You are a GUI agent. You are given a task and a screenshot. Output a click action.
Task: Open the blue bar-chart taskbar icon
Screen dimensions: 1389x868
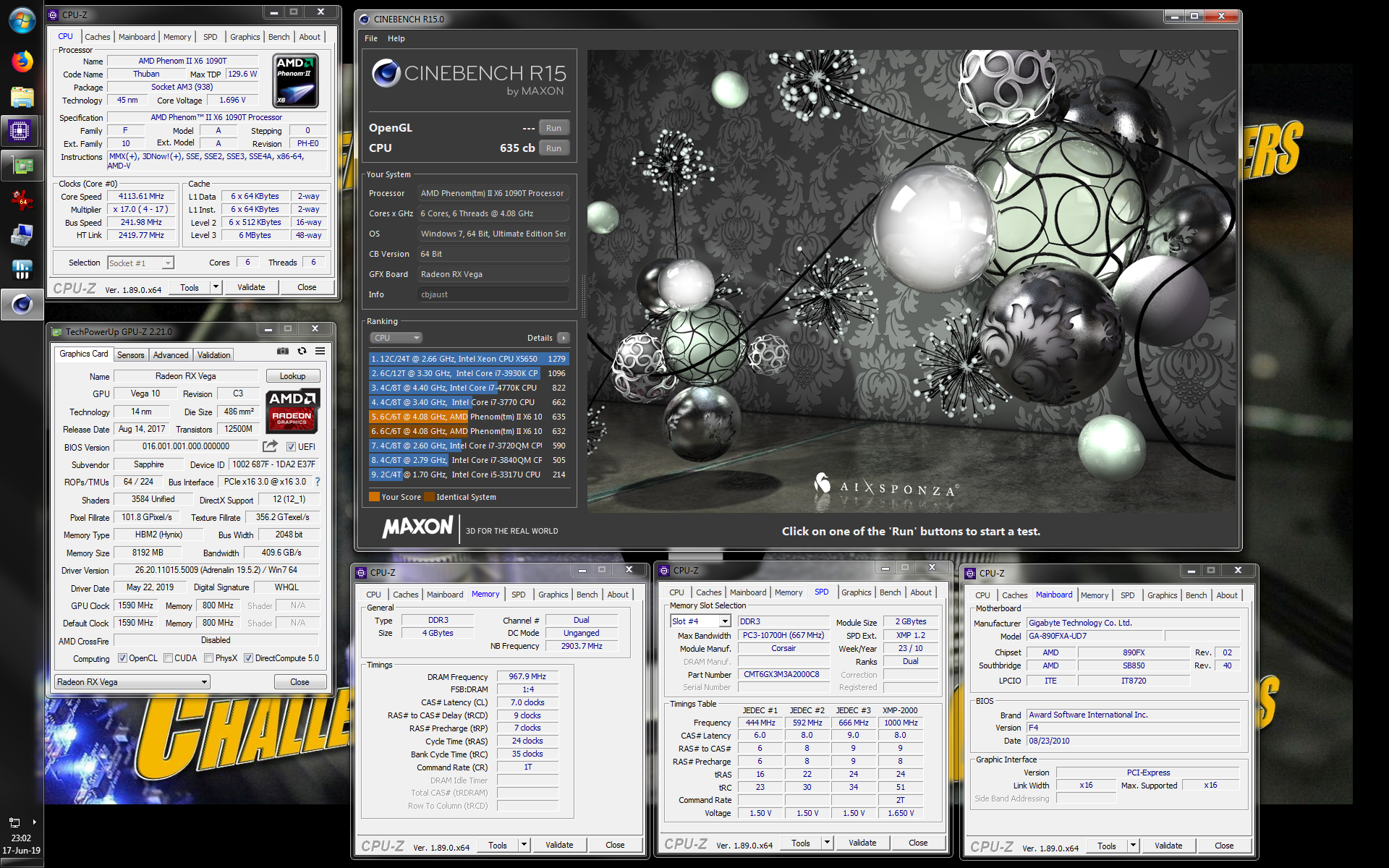[x=22, y=270]
